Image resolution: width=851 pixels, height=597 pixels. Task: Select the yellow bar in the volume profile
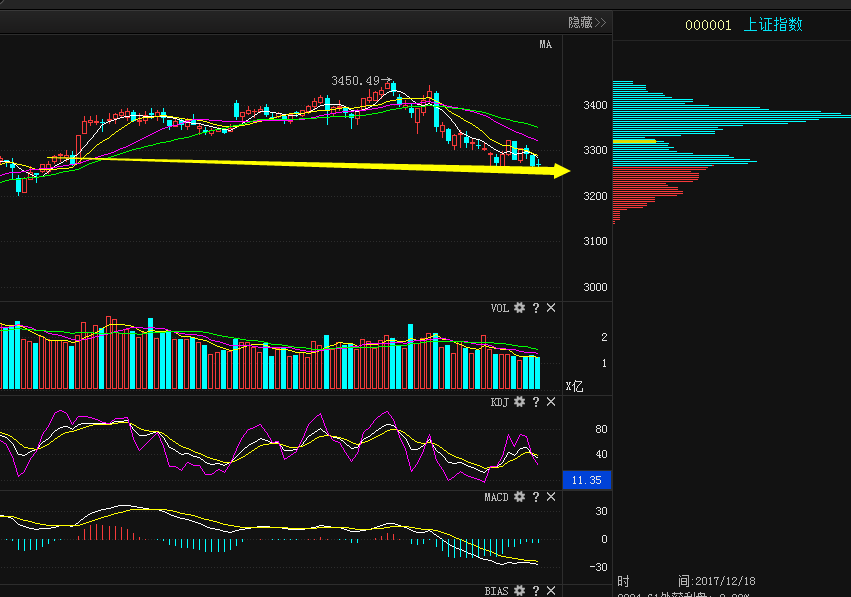coord(634,141)
